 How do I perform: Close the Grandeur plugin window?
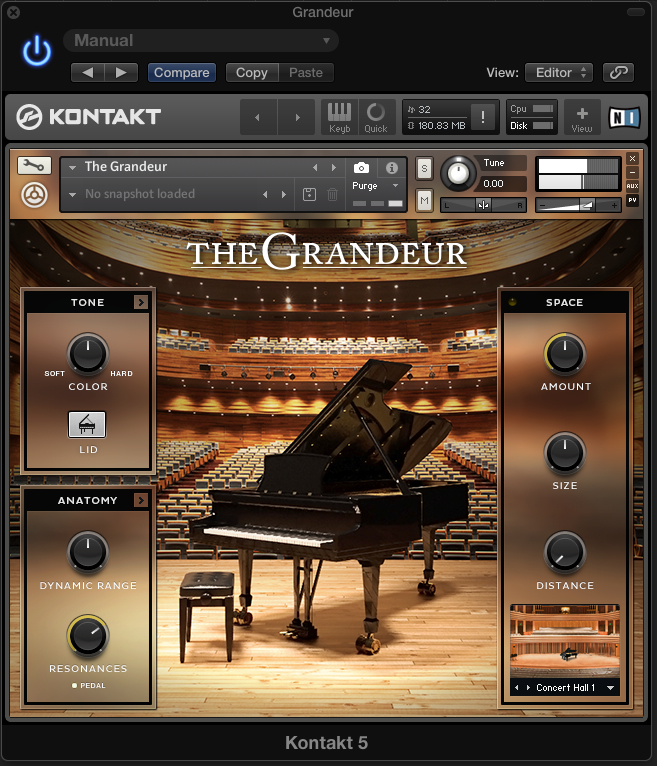click(14, 12)
